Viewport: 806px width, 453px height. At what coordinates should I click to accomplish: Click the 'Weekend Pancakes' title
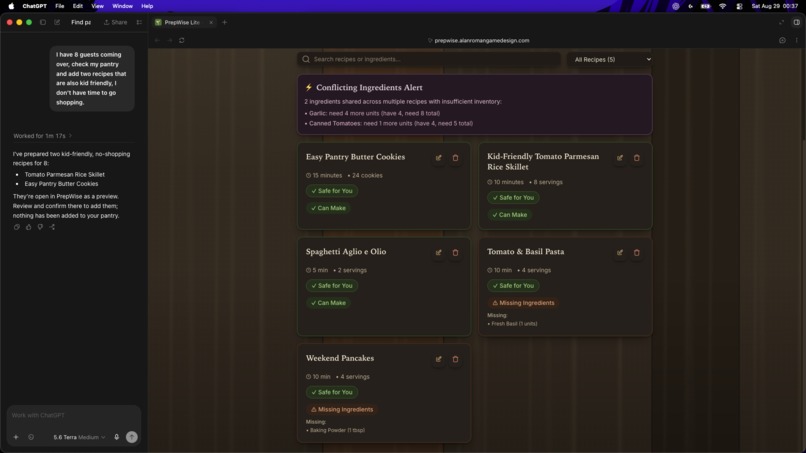point(340,358)
